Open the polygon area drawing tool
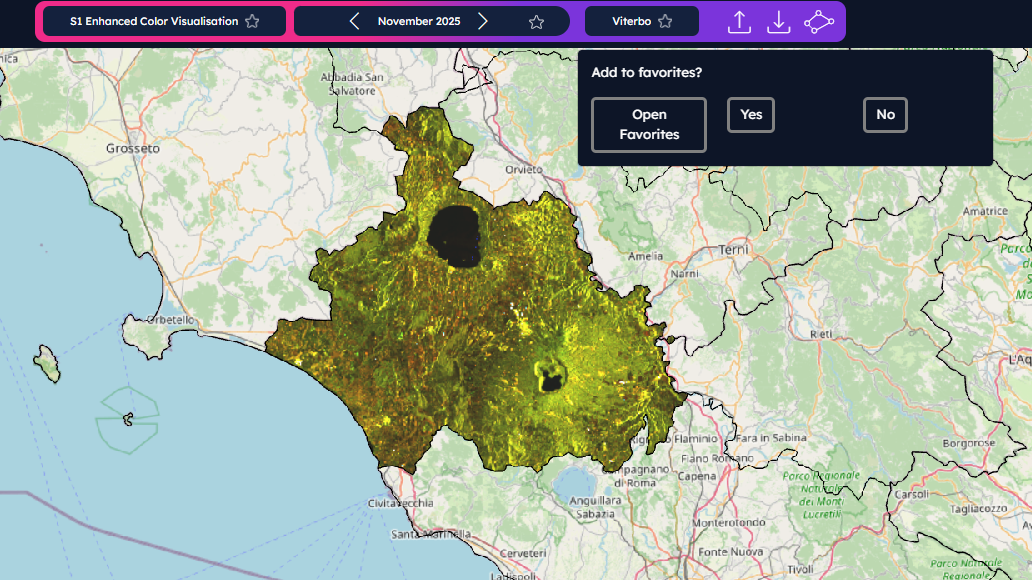Screen dimensions: 1032x580 (818, 22)
